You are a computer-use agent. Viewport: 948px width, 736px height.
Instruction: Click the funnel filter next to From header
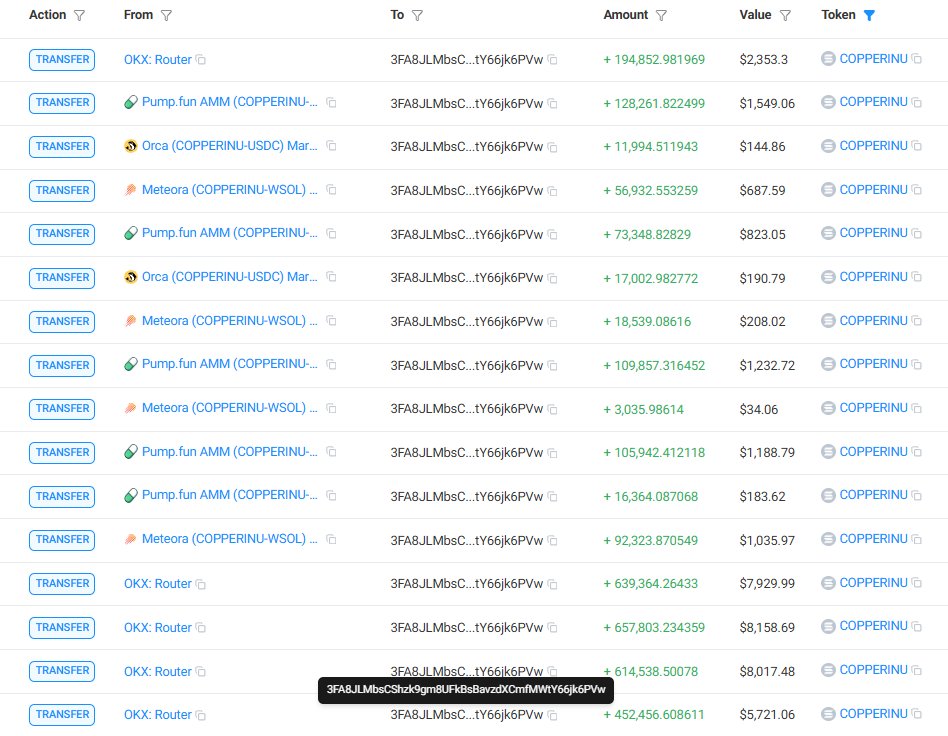(x=166, y=15)
